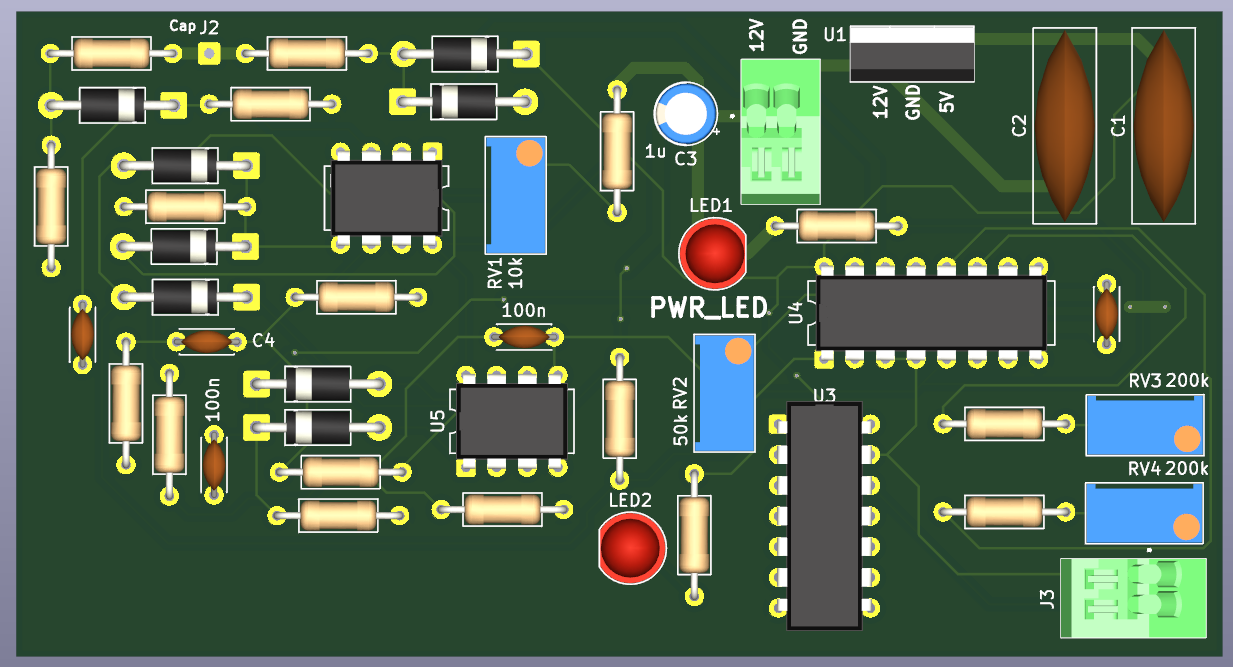Click the RV2 50k blue potentiometer
Viewport: 1233px width, 667px height.
(723, 395)
